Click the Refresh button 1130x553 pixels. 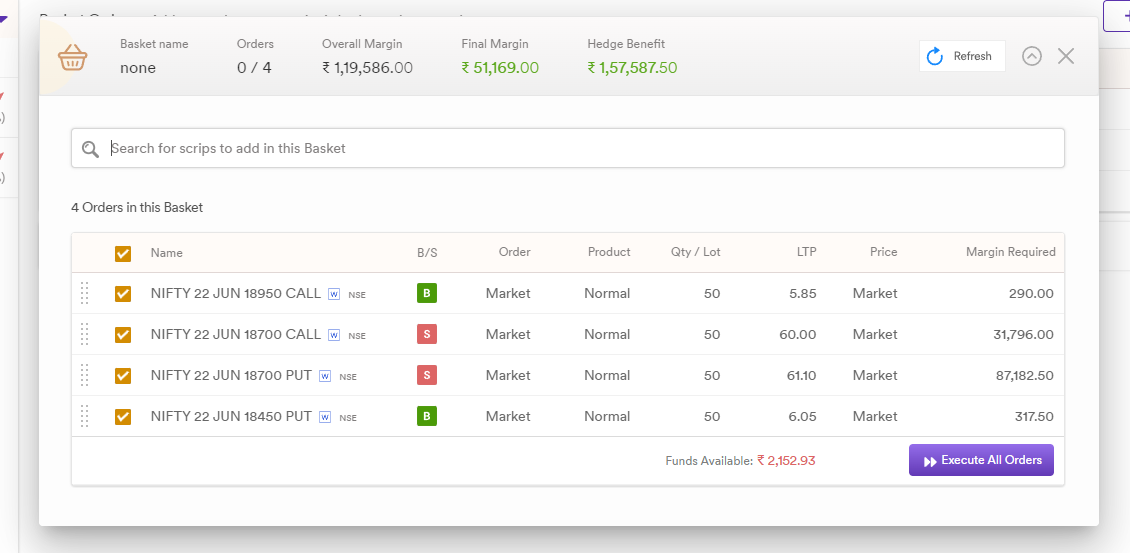tap(962, 56)
